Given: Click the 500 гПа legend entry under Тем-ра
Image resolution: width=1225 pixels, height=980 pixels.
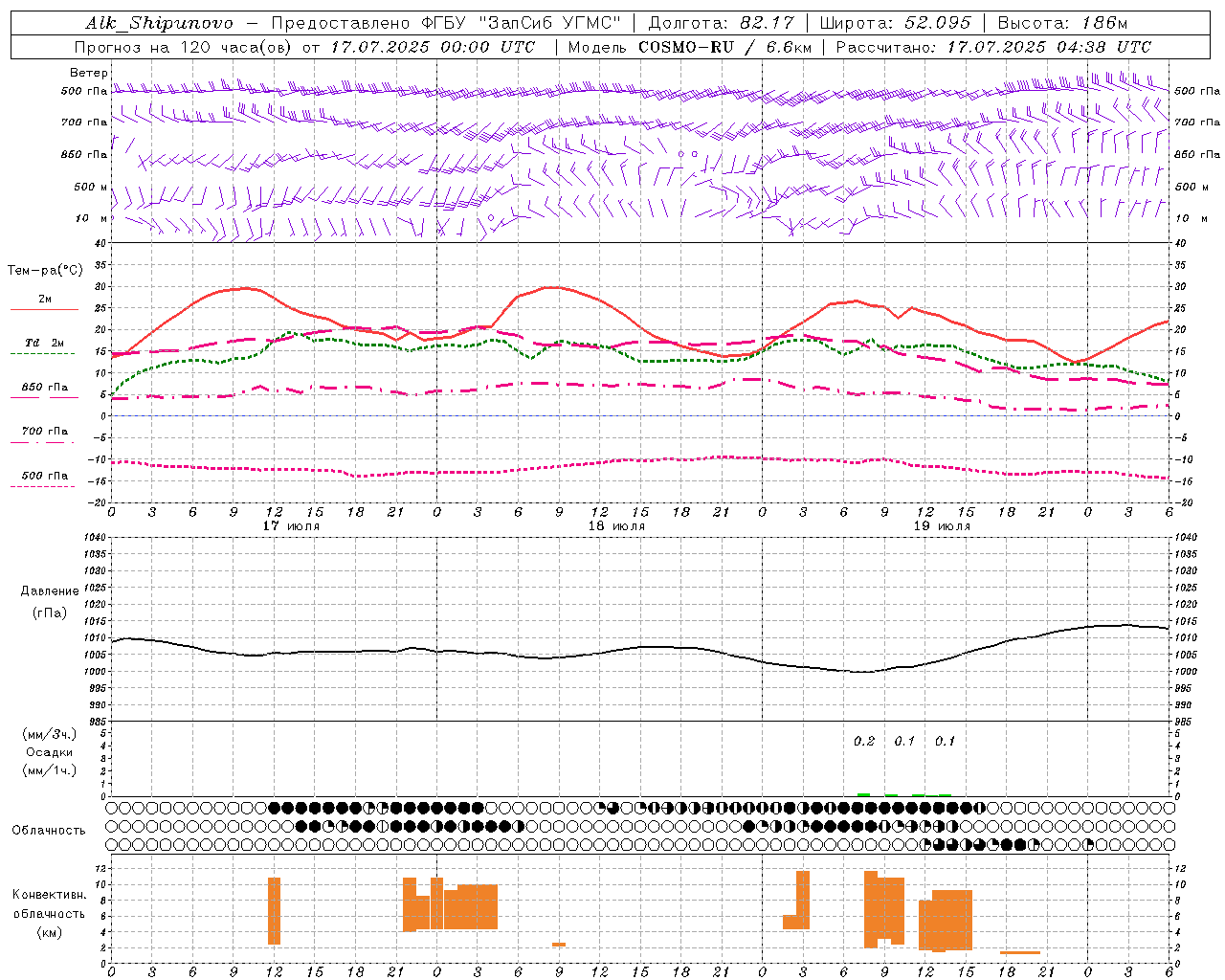Looking at the screenshot, I should click(x=44, y=476).
